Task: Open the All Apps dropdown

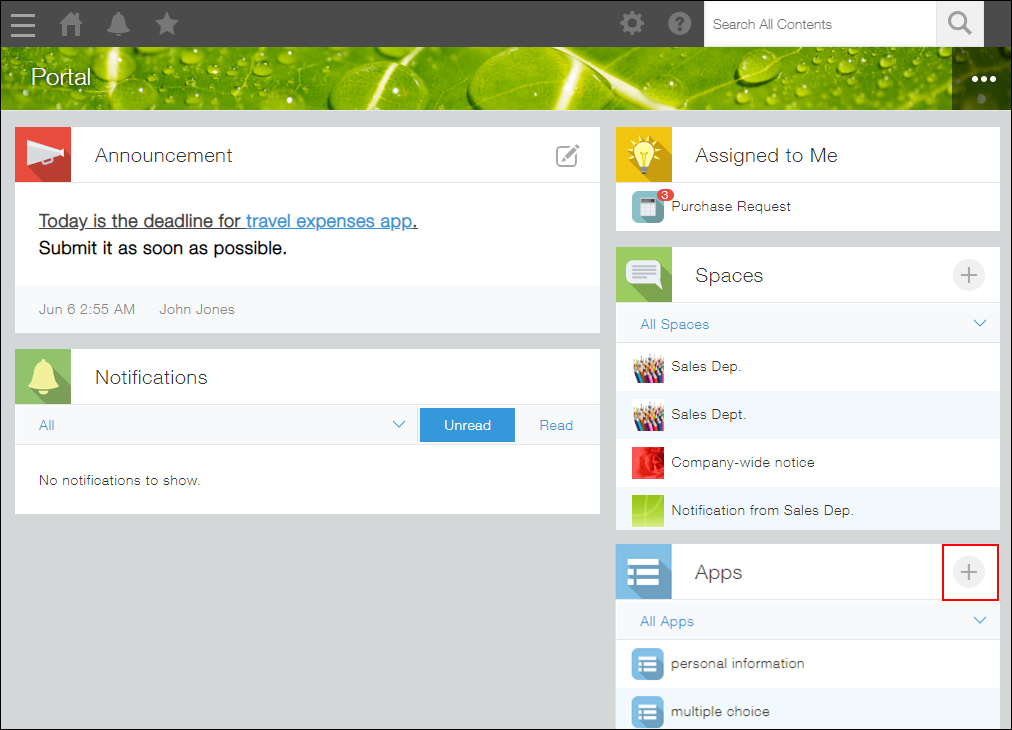Action: point(979,620)
